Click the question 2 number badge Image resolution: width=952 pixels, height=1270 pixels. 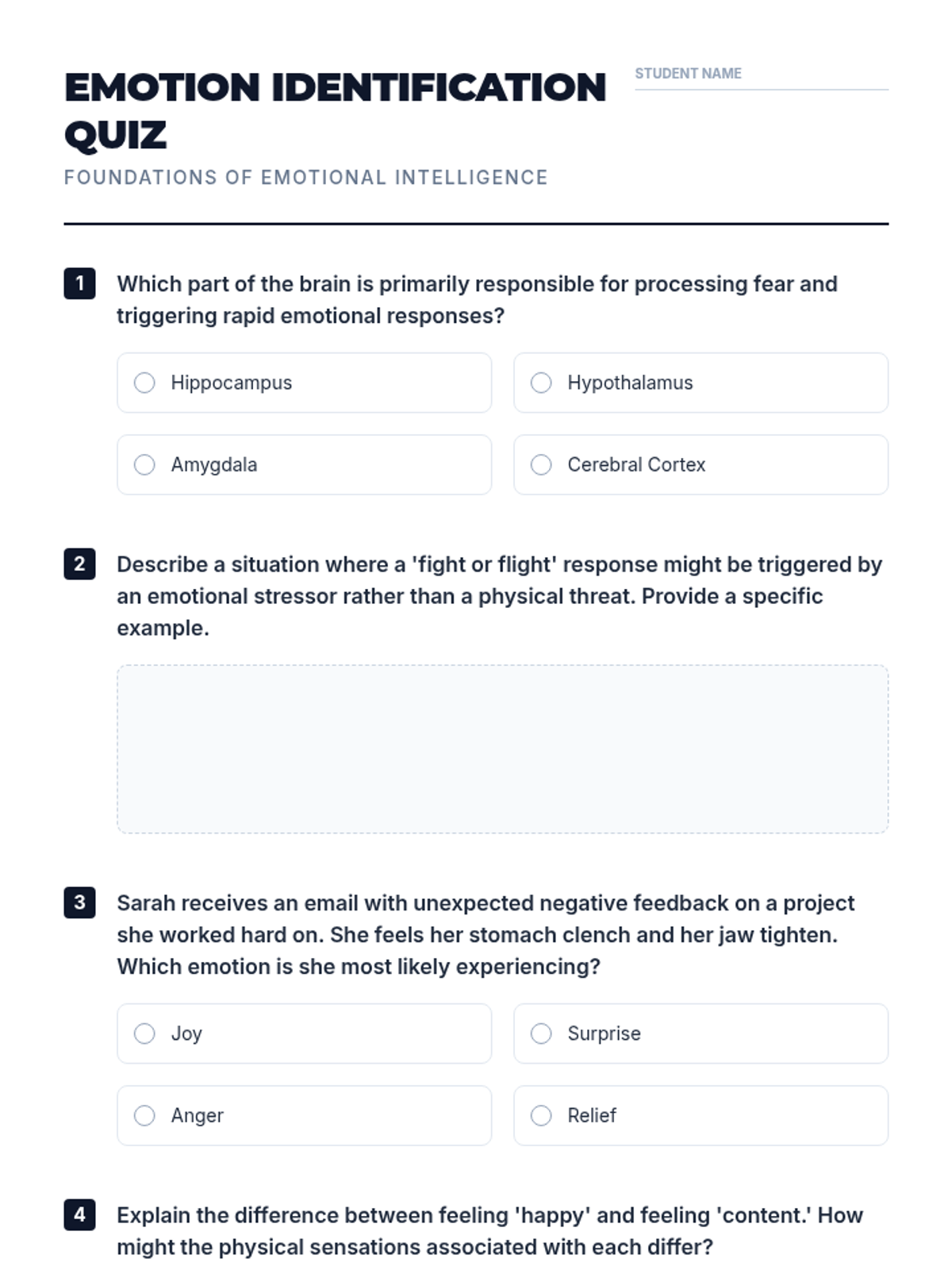click(79, 564)
